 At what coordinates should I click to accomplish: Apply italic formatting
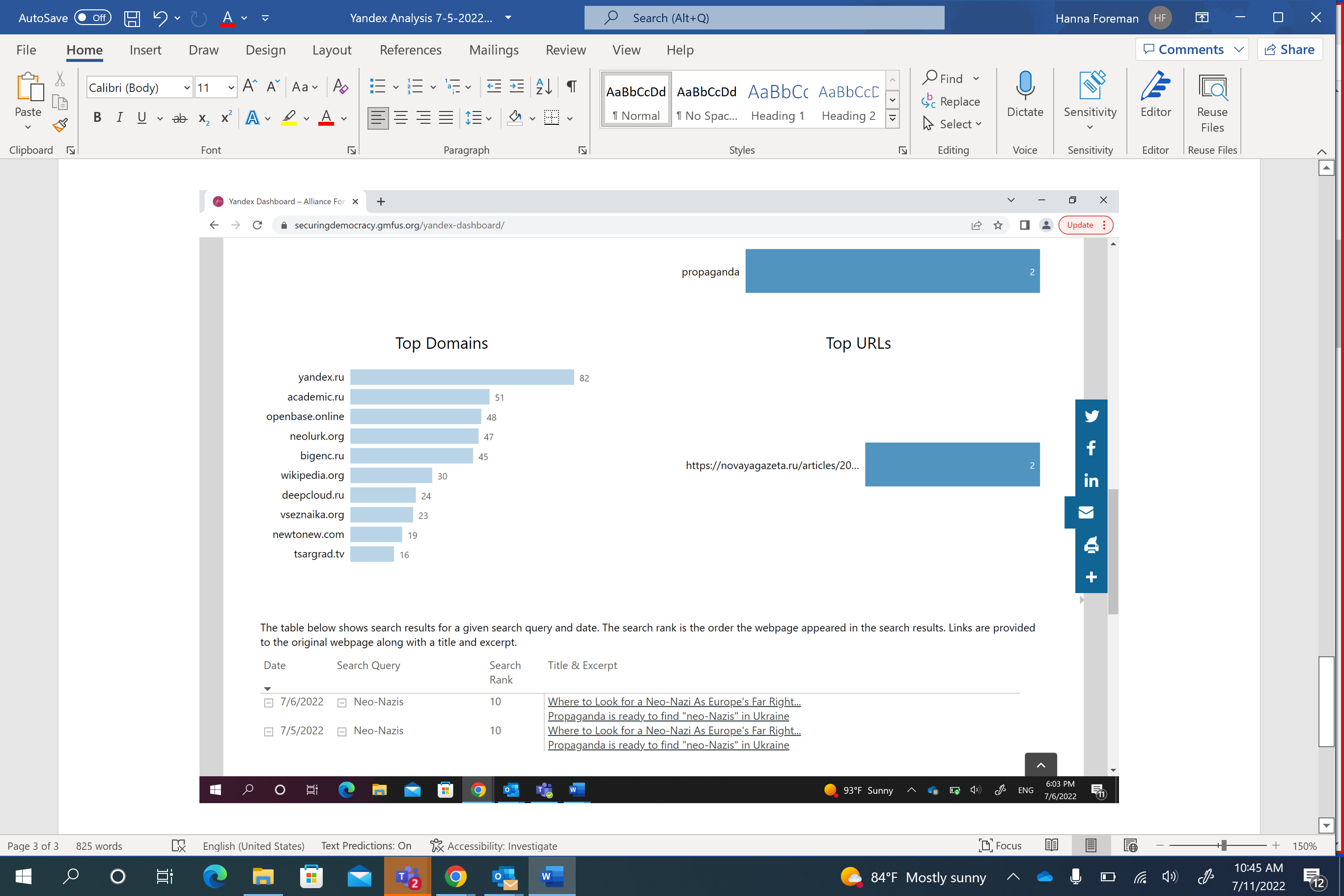pyautogui.click(x=119, y=118)
